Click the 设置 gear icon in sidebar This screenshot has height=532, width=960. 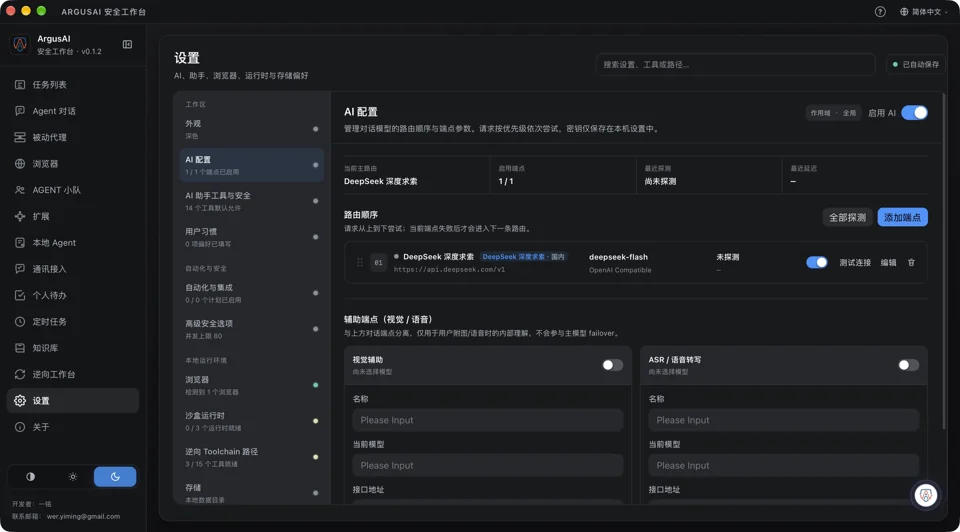(20, 400)
